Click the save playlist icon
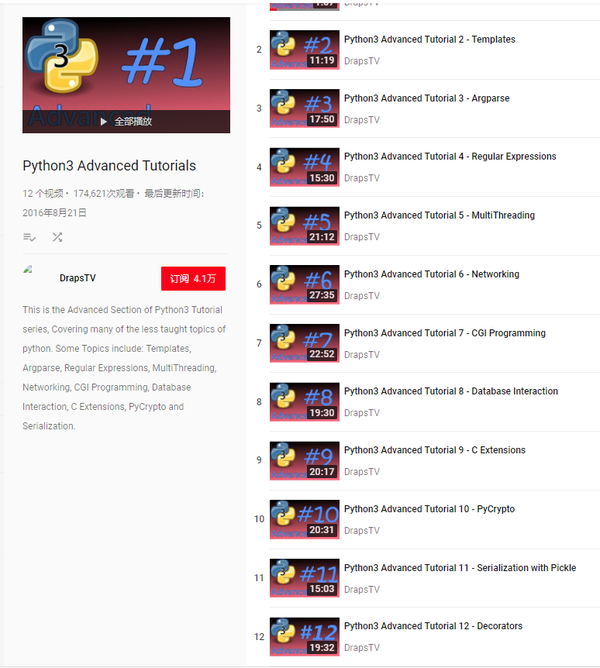600x668 pixels. pyautogui.click(x=29, y=237)
